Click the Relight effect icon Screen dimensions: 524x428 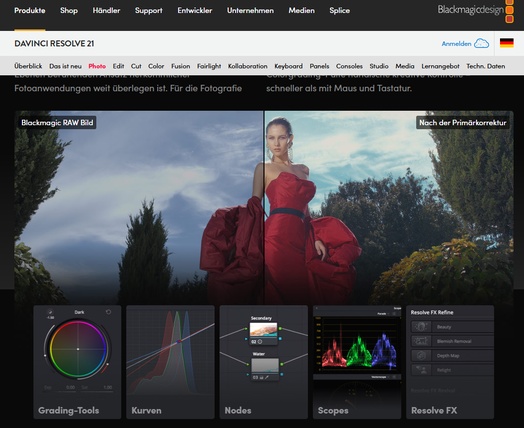(421, 370)
